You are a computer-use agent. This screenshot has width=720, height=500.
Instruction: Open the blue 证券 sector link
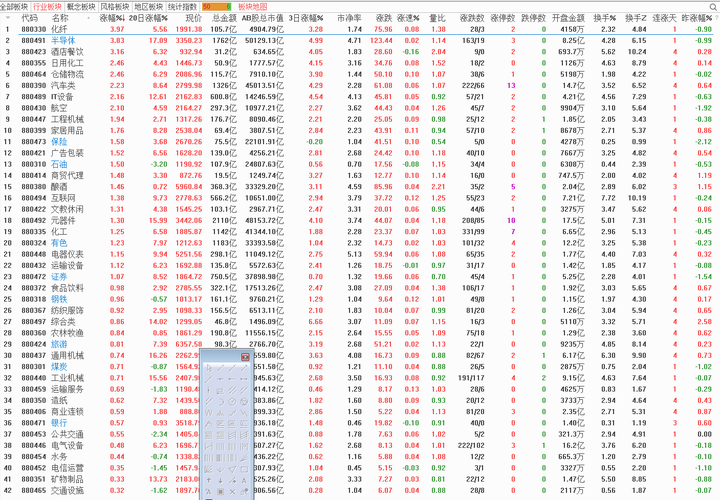tap(59, 276)
